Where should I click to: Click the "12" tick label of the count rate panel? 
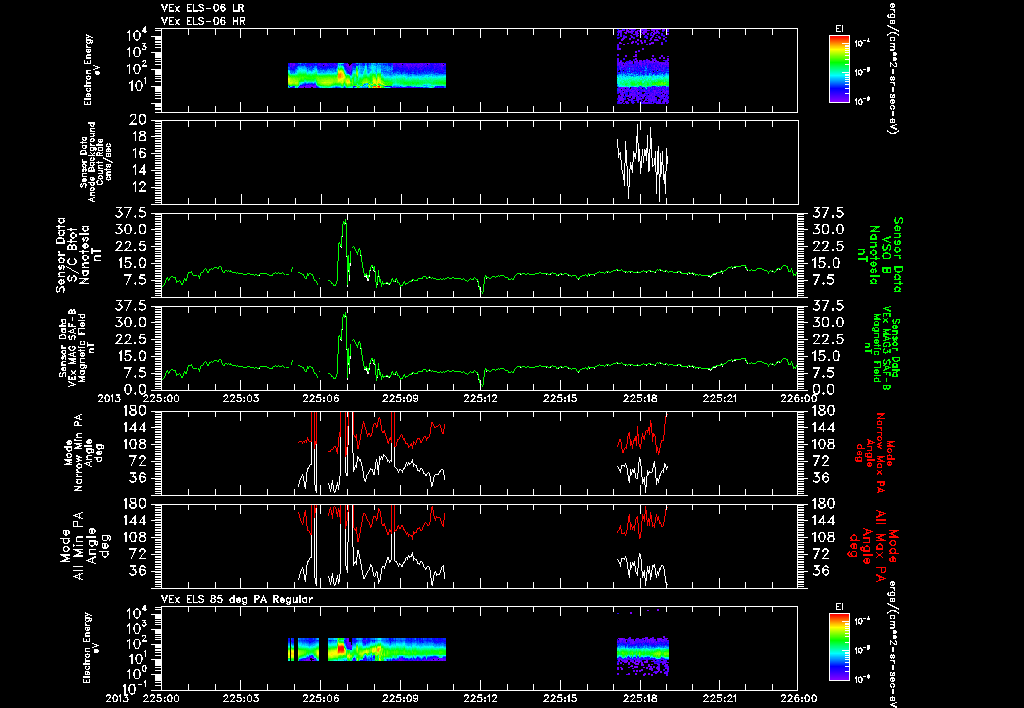[138, 187]
